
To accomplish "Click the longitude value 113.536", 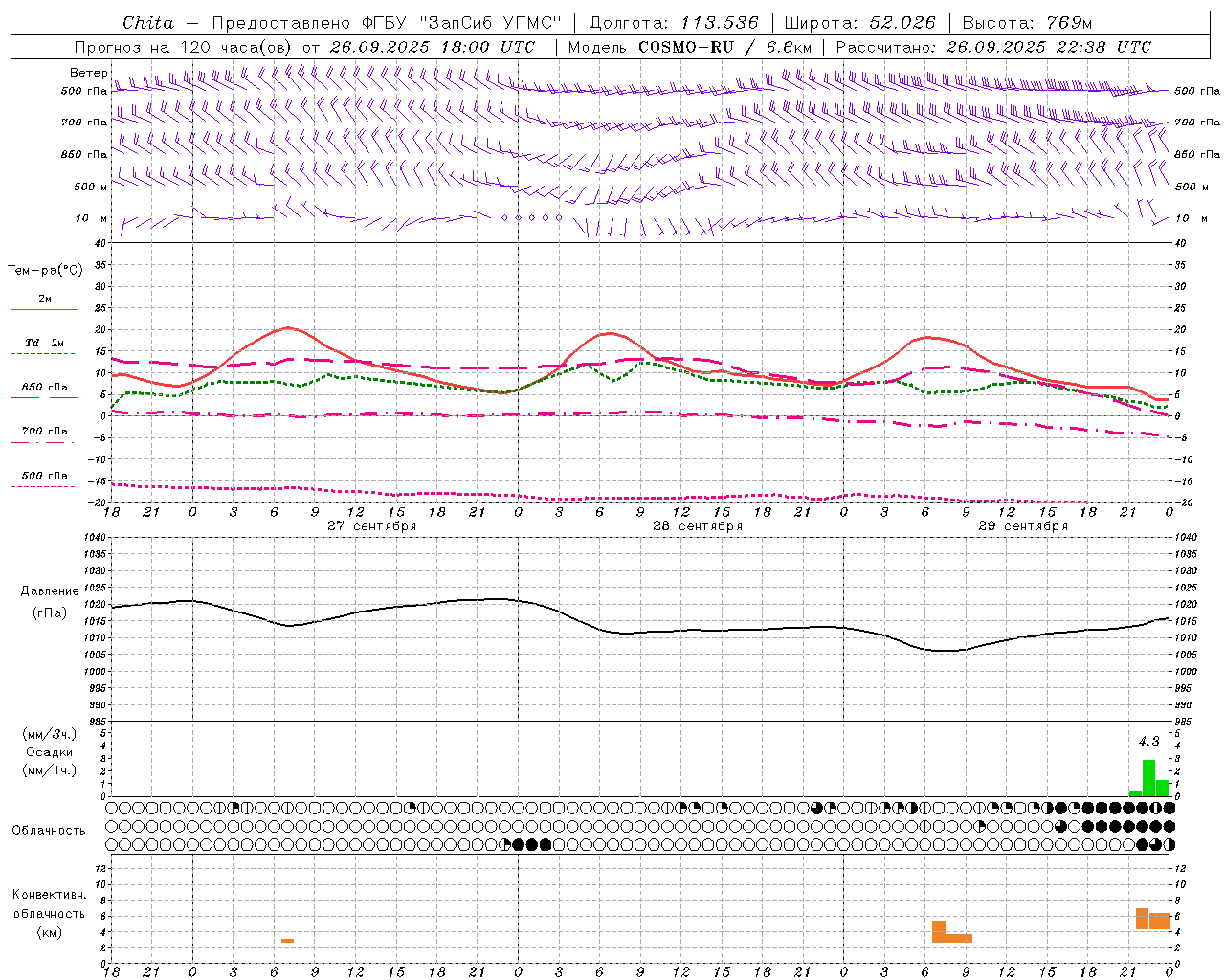I will [720, 23].
